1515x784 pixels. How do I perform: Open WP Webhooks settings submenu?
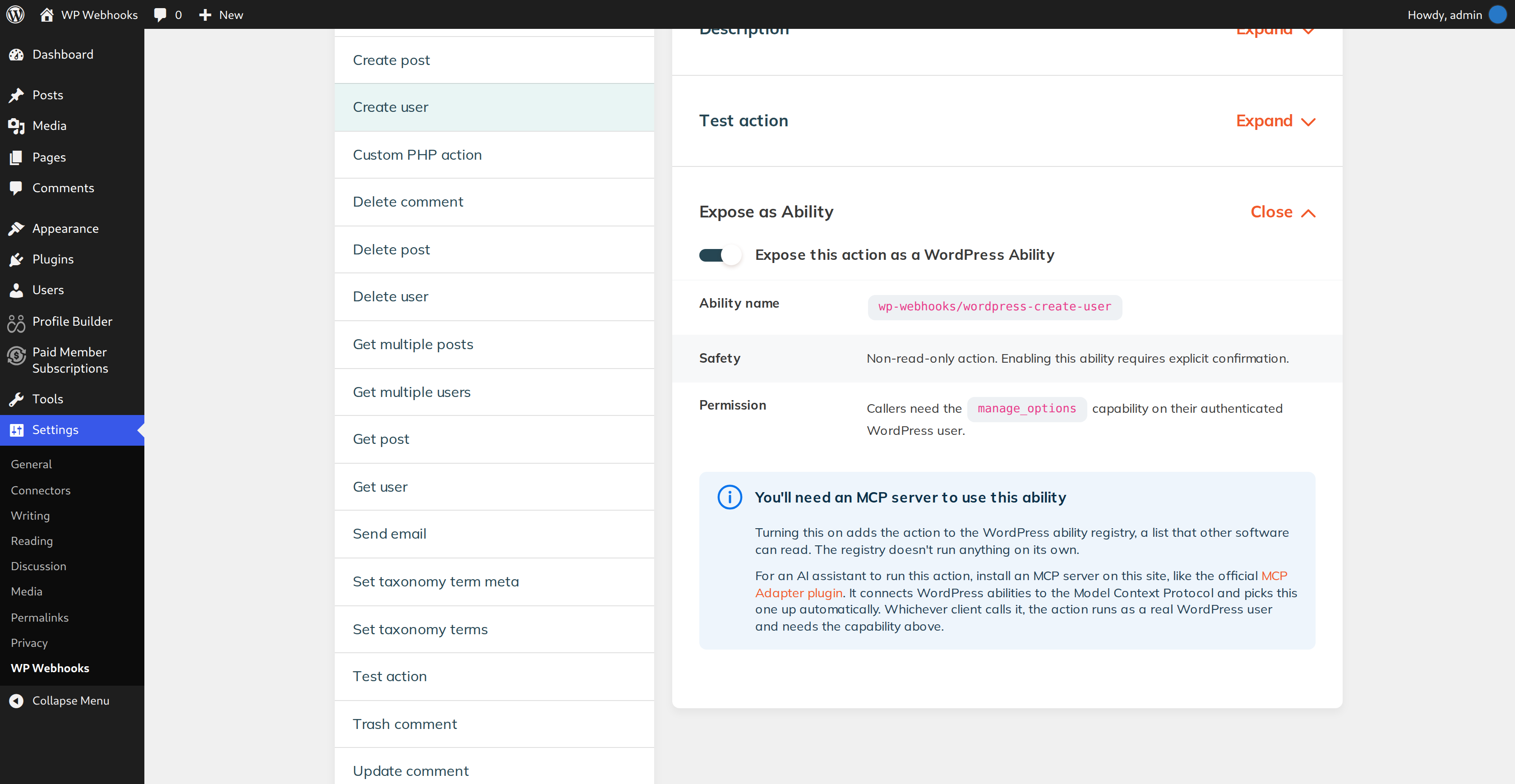point(50,668)
